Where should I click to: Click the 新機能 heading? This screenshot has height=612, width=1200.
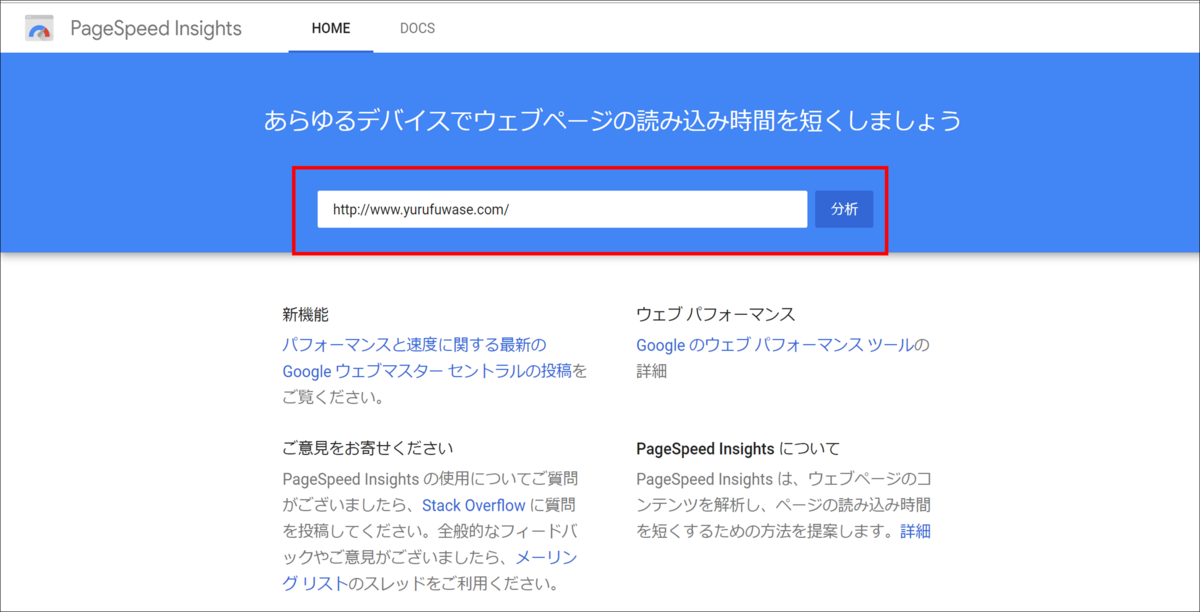click(x=306, y=314)
